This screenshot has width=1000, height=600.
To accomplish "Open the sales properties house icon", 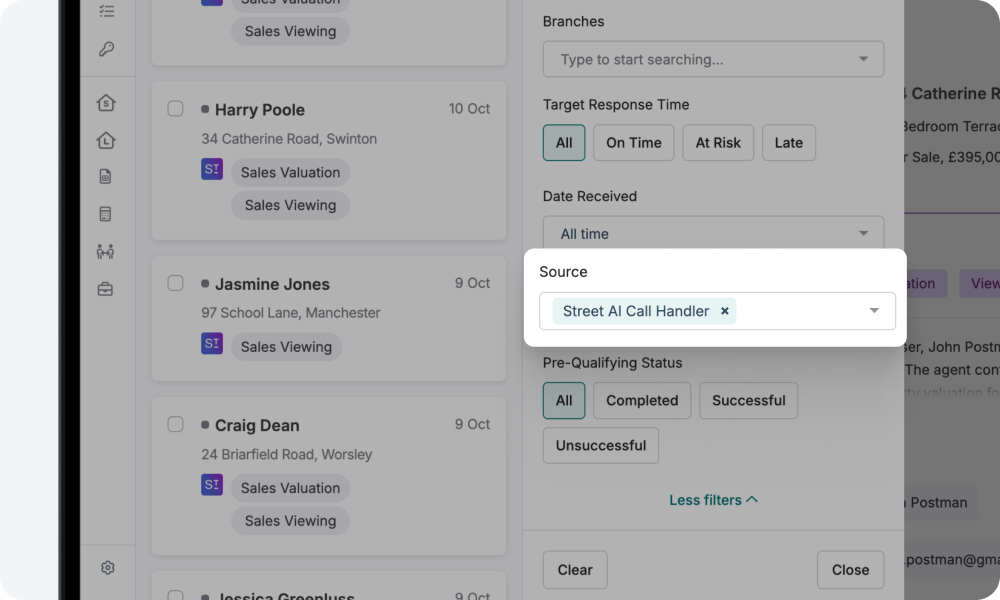I will pyautogui.click(x=107, y=102).
